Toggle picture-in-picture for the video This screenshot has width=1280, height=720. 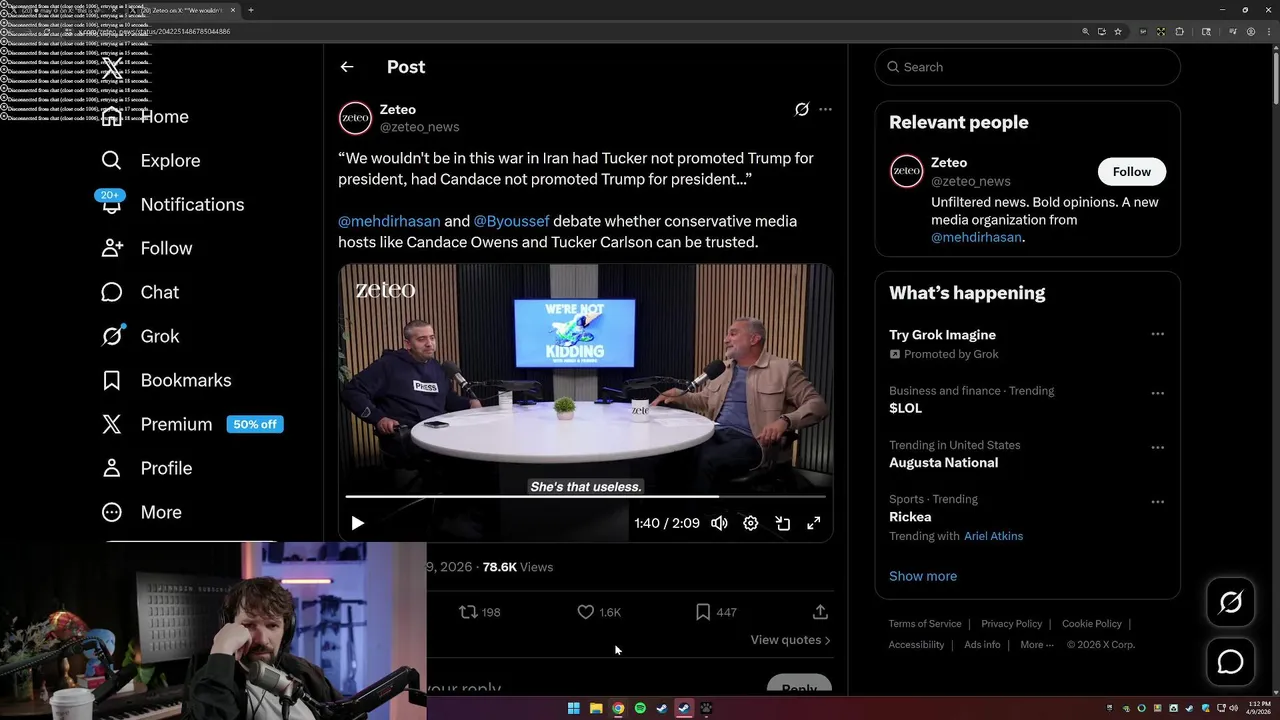click(783, 523)
